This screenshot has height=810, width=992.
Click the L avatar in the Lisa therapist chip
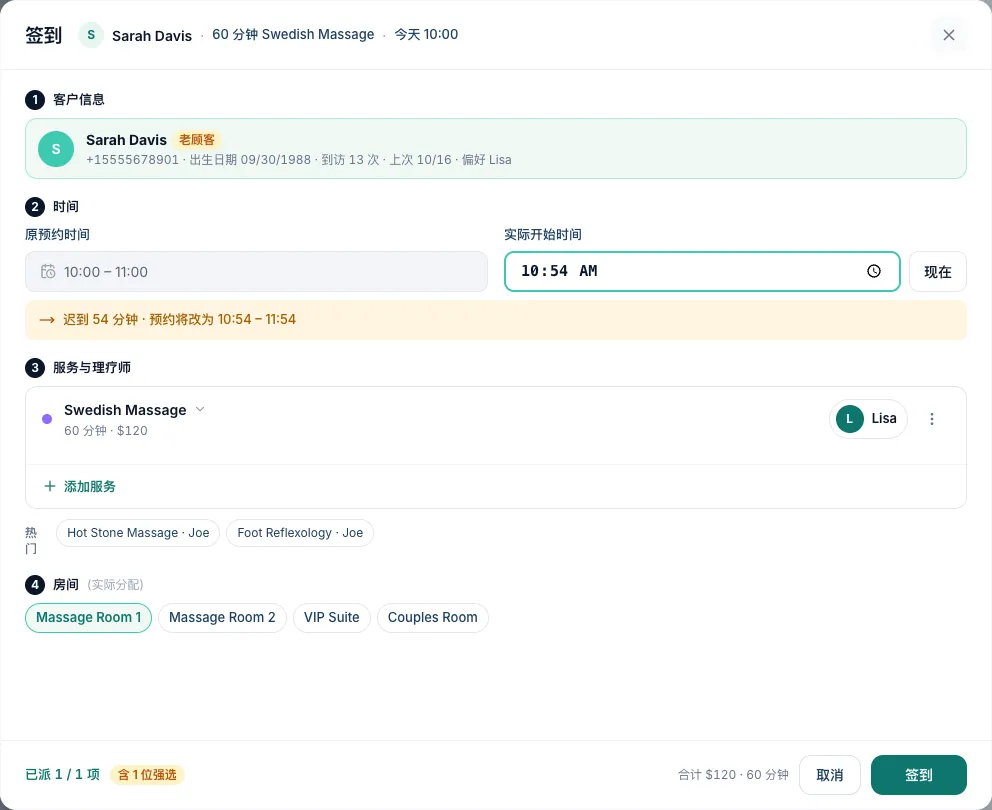[850, 419]
